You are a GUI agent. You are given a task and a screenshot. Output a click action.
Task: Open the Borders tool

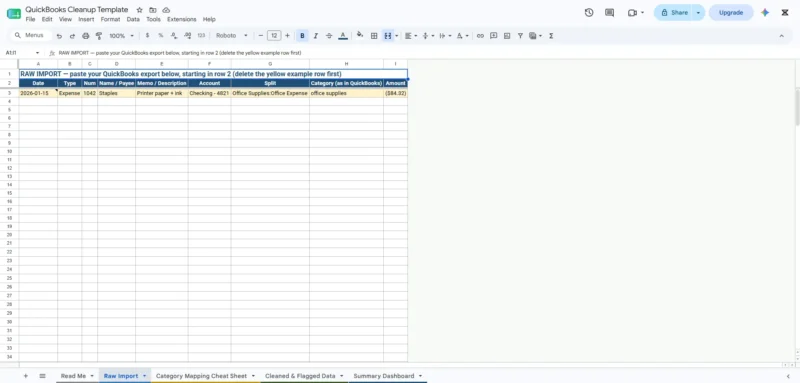tap(374, 36)
